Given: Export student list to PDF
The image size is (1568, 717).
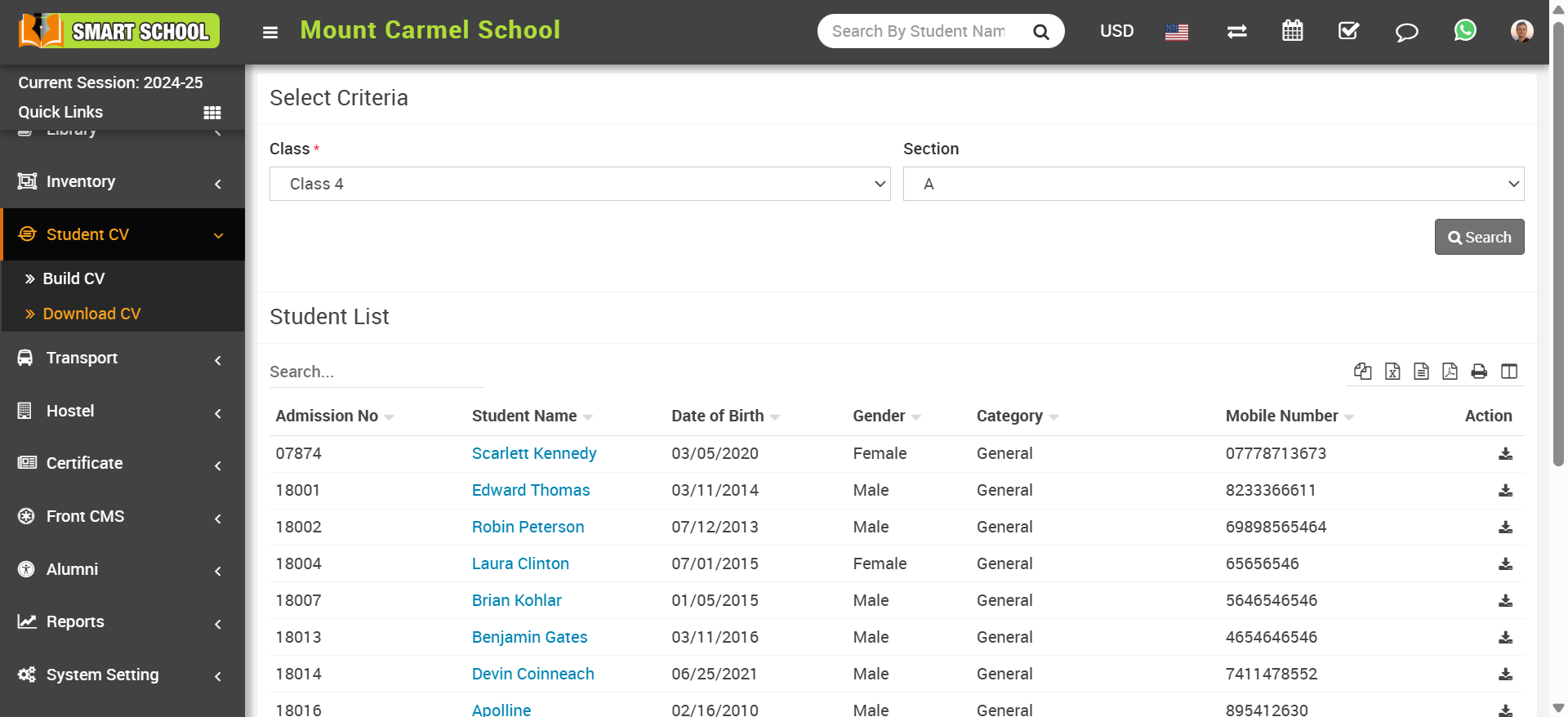Looking at the screenshot, I should (x=1450, y=372).
